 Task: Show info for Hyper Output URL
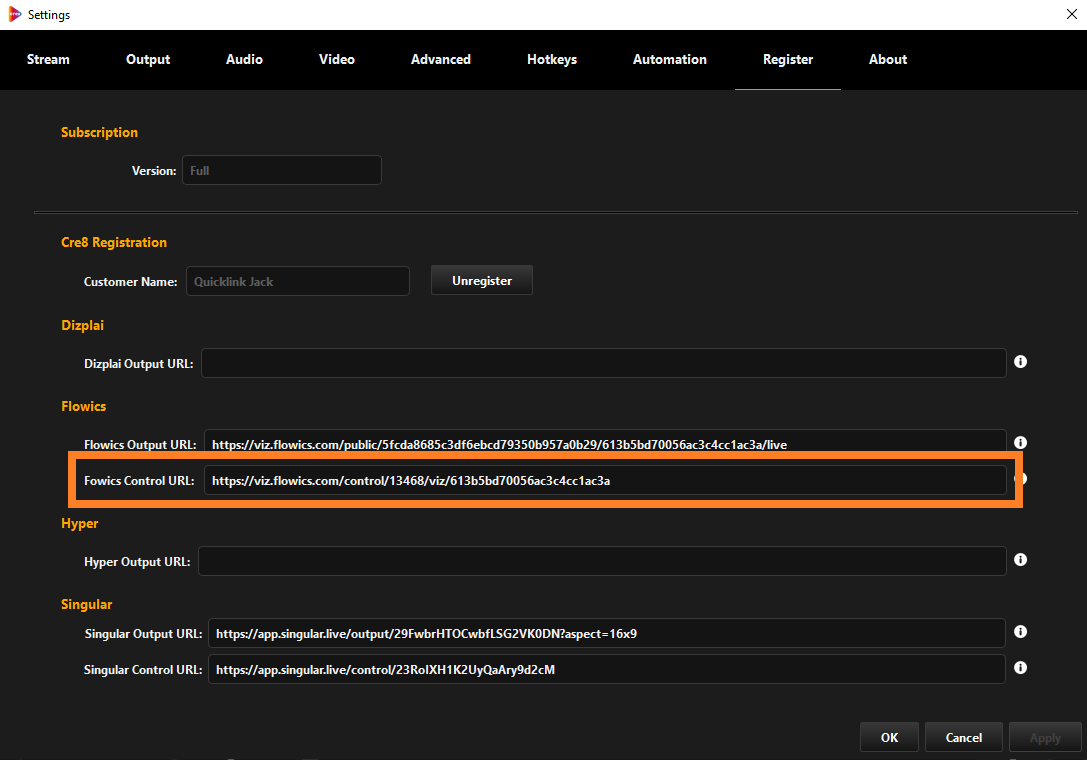tap(1020, 560)
